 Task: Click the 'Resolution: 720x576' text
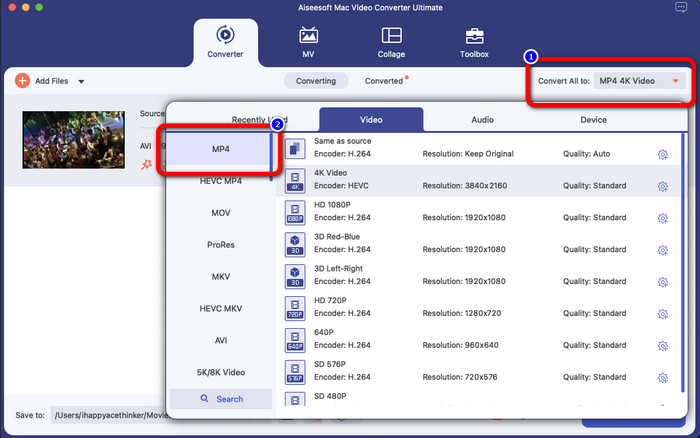tap(460, 377)
